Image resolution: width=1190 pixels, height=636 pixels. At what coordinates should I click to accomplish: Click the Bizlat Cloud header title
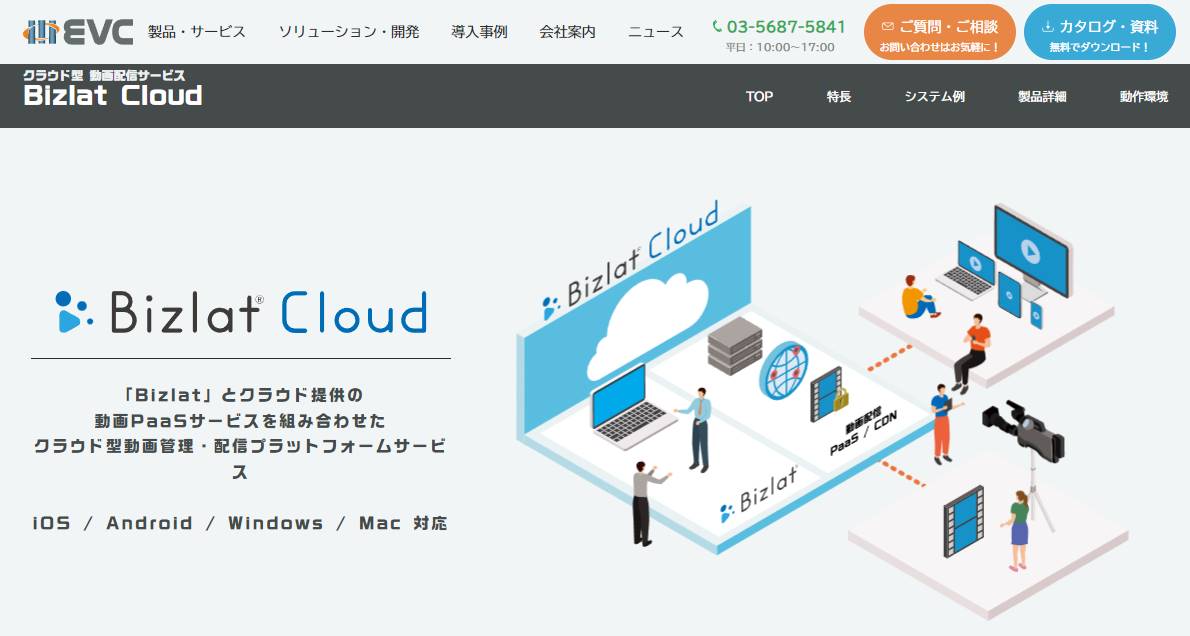(113, 95)
